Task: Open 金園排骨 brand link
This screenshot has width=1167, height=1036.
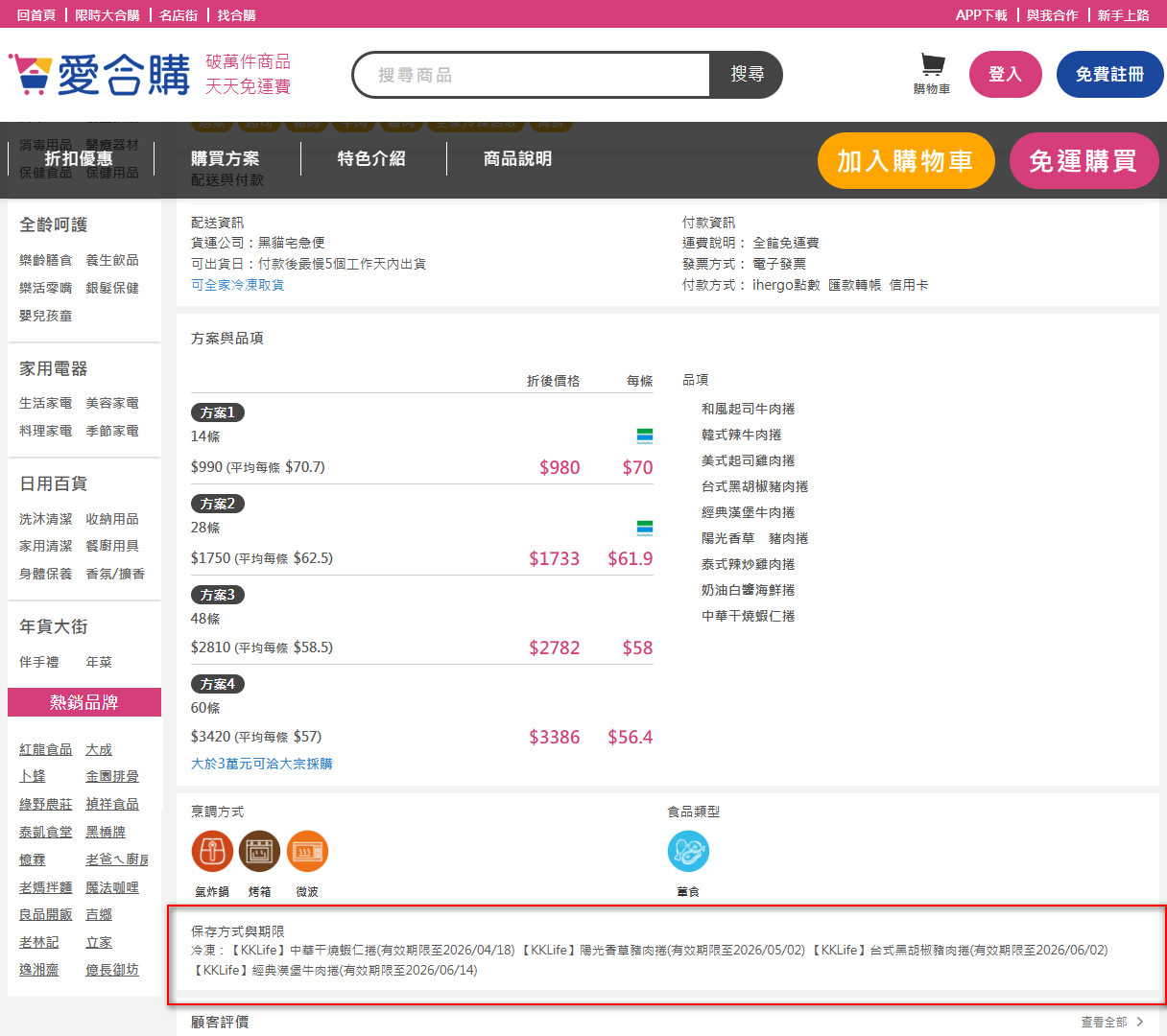Action: [112, 776]
